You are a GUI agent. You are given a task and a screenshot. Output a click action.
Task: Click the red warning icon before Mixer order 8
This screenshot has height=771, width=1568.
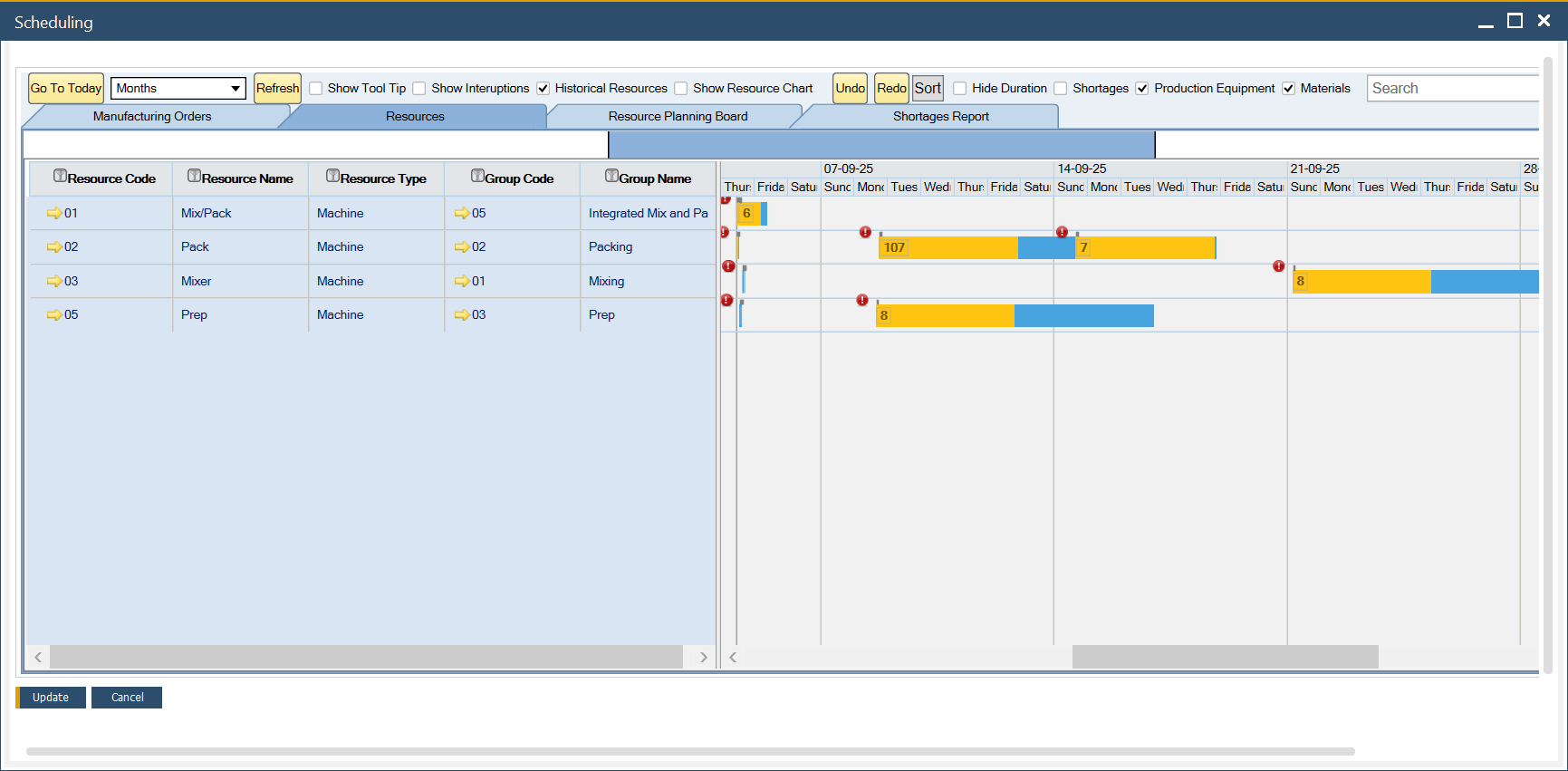(x=1278, y=266)
